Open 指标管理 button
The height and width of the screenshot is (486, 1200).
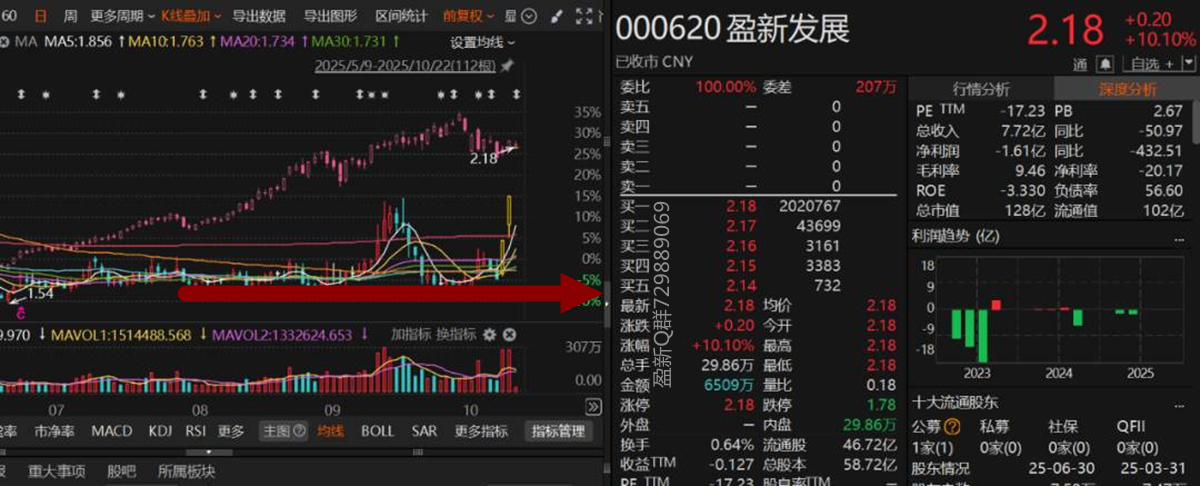[x=558, y=431]
